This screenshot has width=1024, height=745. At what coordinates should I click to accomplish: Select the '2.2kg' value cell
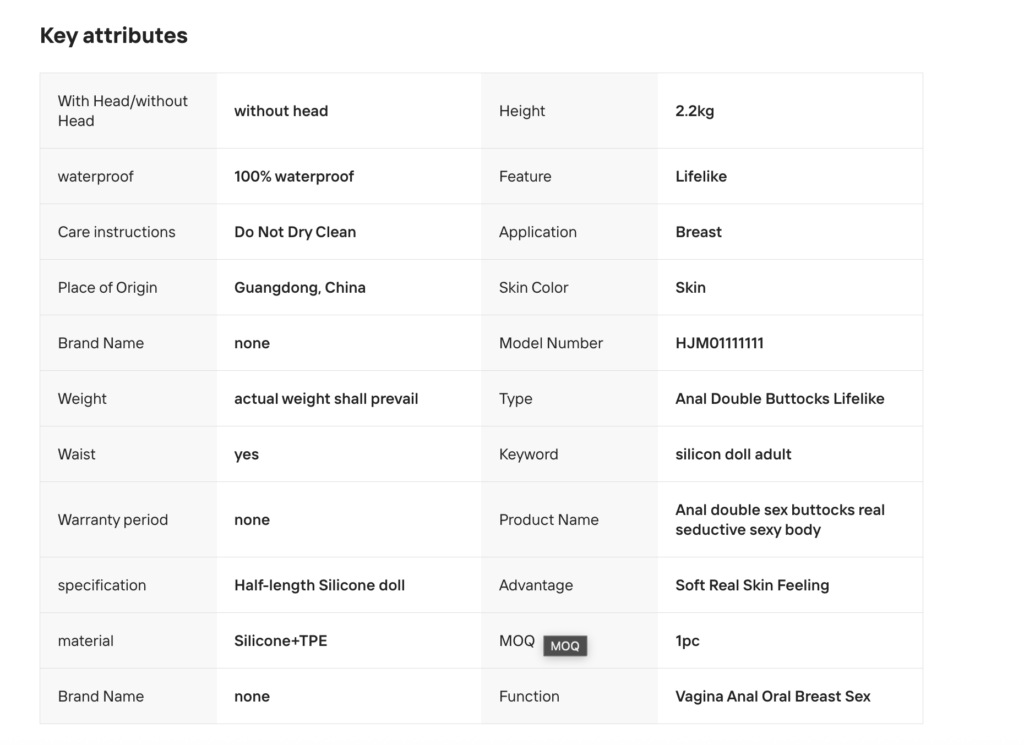694,111
